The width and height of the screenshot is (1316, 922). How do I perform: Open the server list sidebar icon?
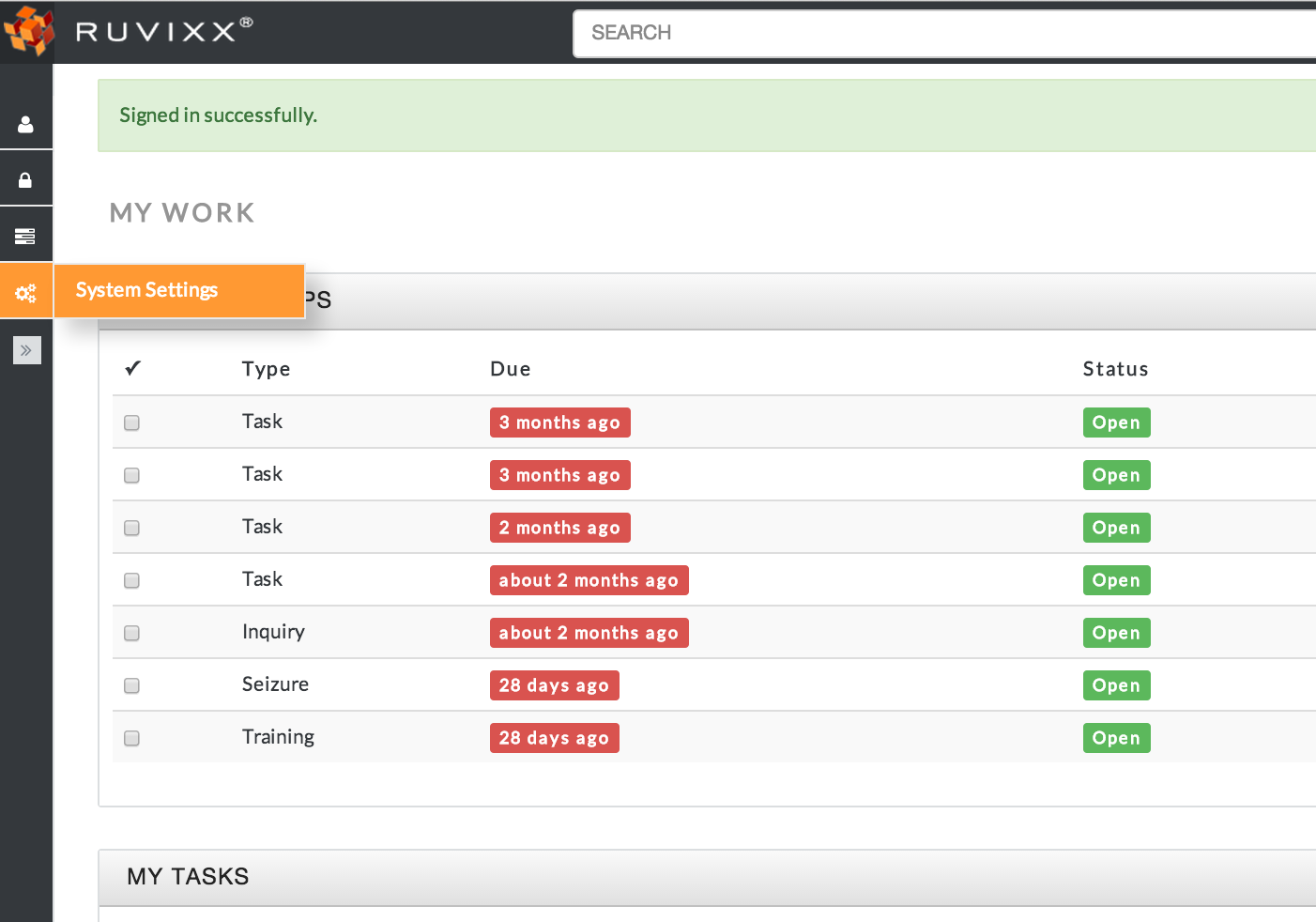tap(25, 236)
